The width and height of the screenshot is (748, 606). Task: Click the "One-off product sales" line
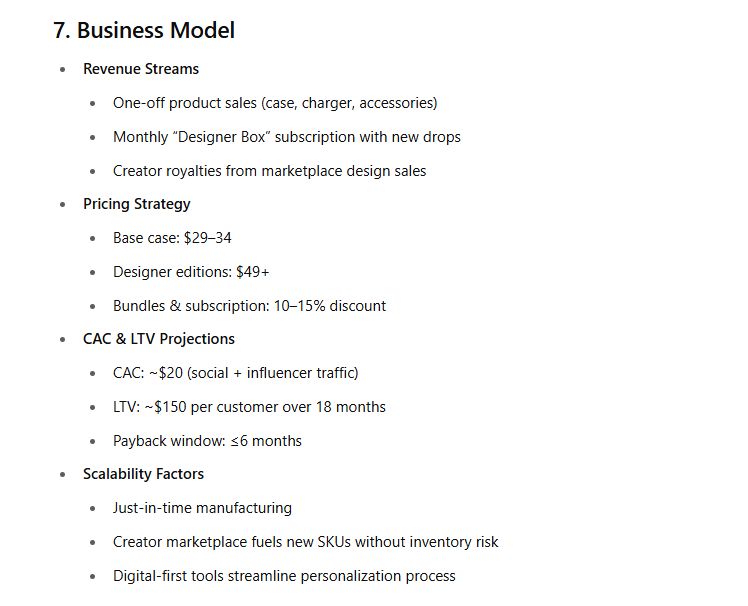(x=275, y=103)
